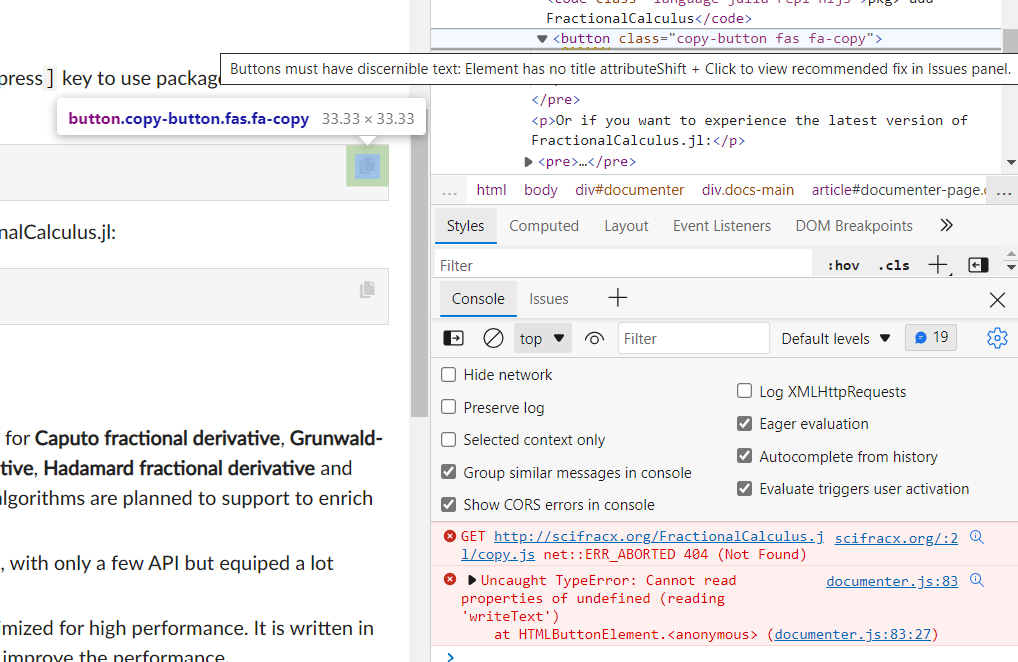
Task: Create a live expression with the eye icon
Action: point(594,338)
